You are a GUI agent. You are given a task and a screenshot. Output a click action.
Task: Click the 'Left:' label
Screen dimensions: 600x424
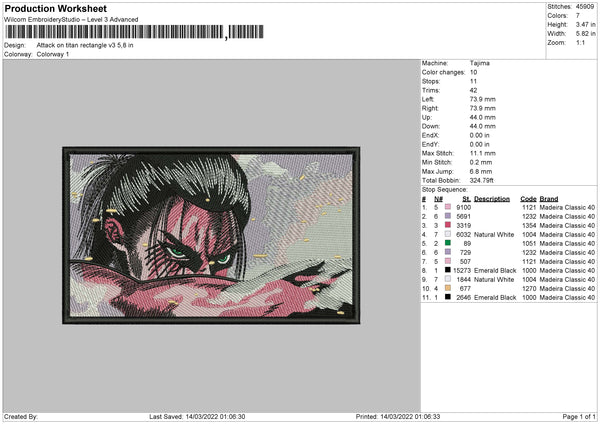(x=428, y=99)
